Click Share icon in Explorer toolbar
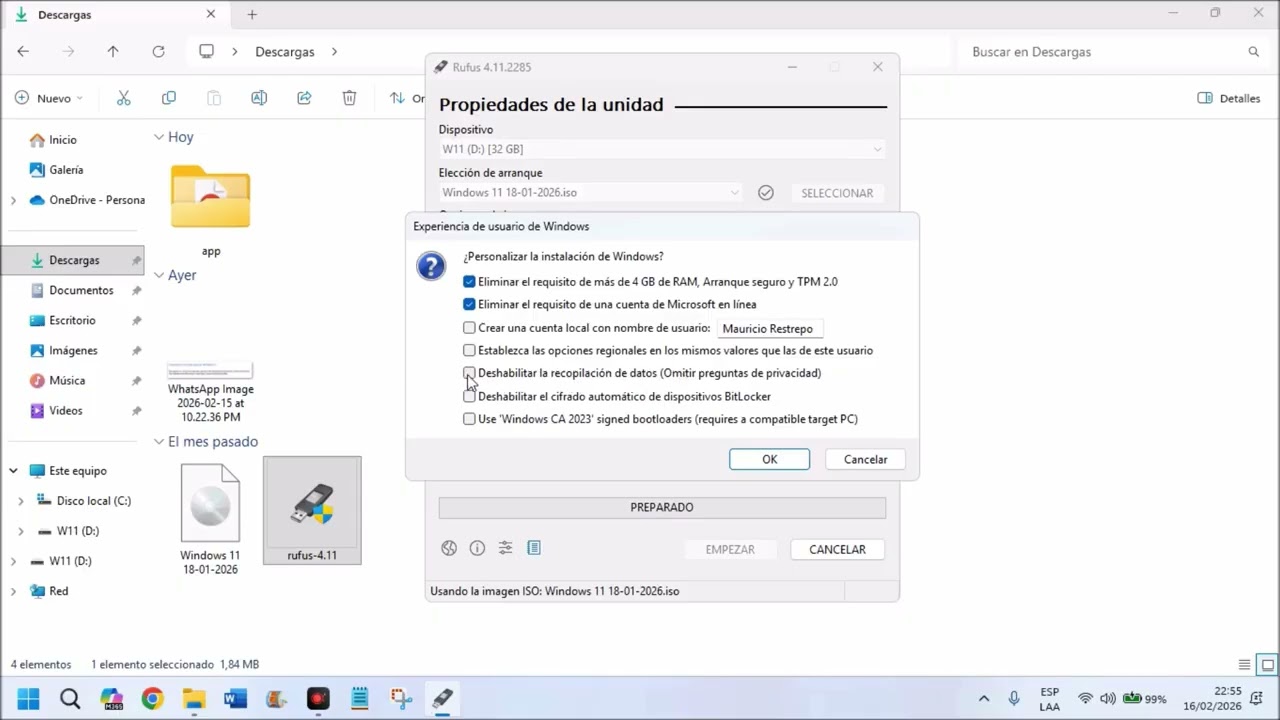Image resolution: width=1280 pixels, height=720 pixels. [304, 98]
